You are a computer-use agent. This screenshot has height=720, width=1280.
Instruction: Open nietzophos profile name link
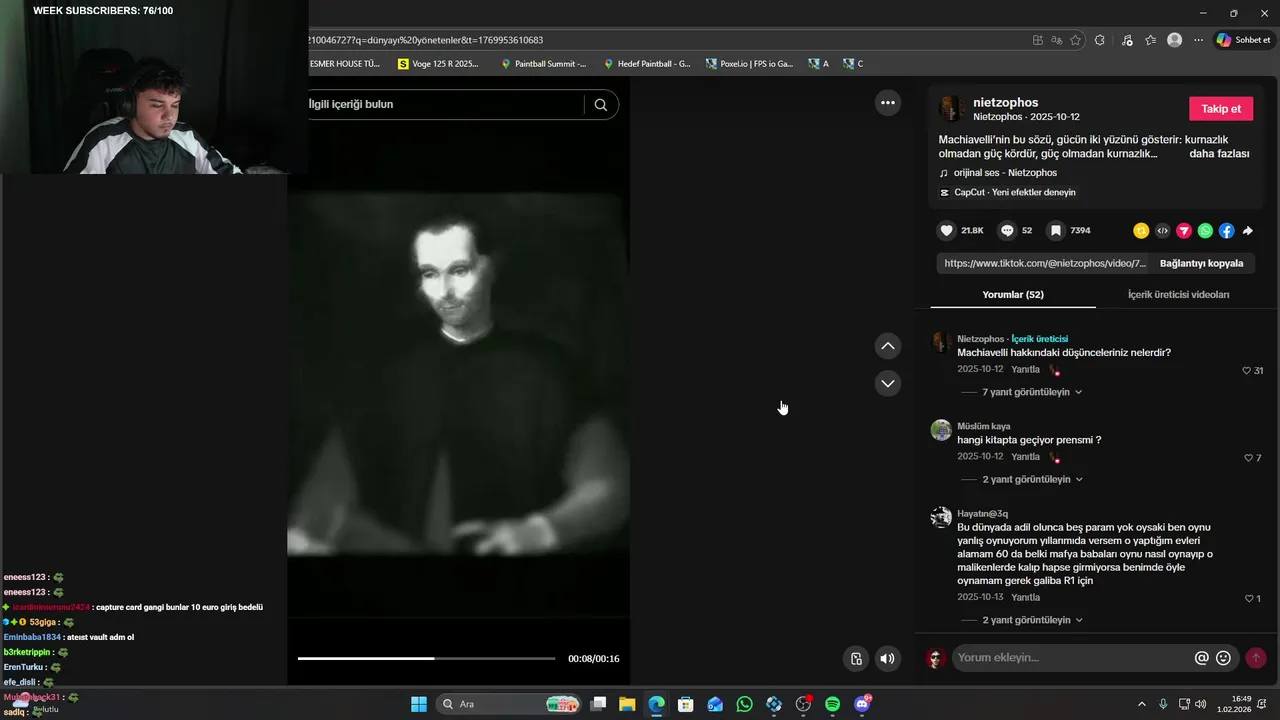pos(1006,102)
